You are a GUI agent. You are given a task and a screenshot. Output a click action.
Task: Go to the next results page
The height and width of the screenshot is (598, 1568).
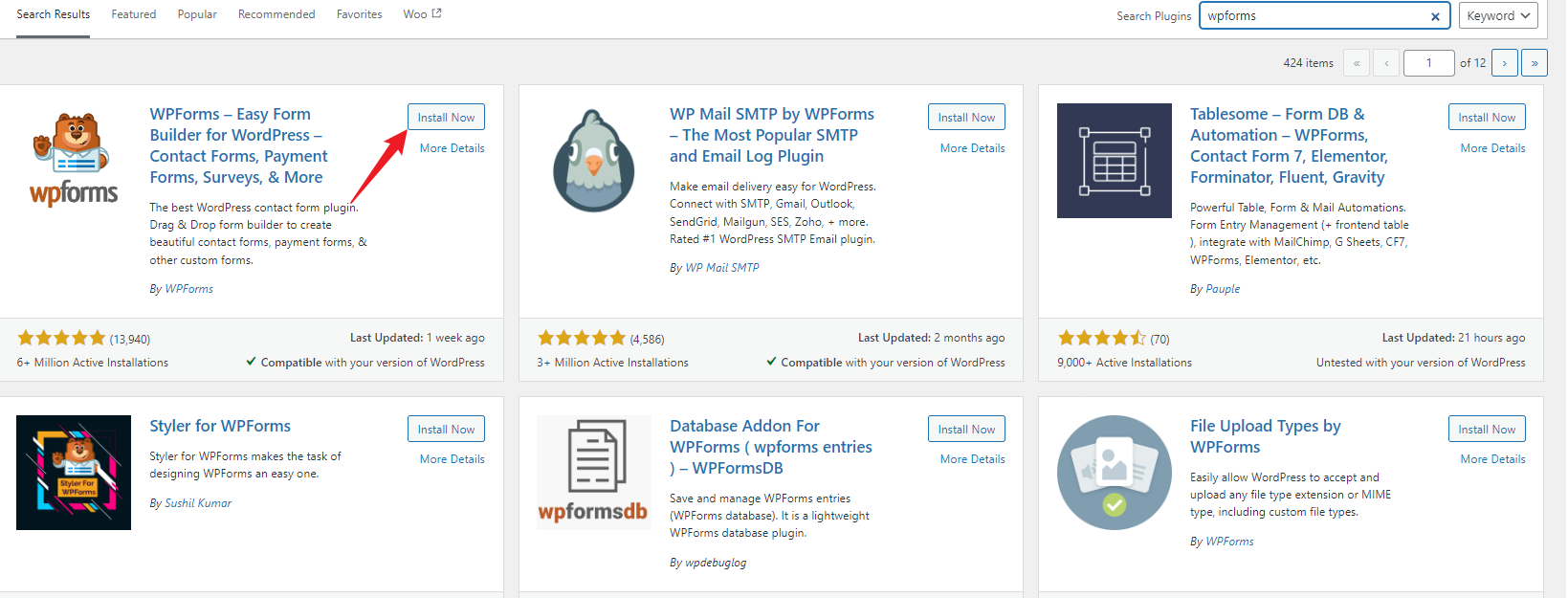[x=1504, y=63]
